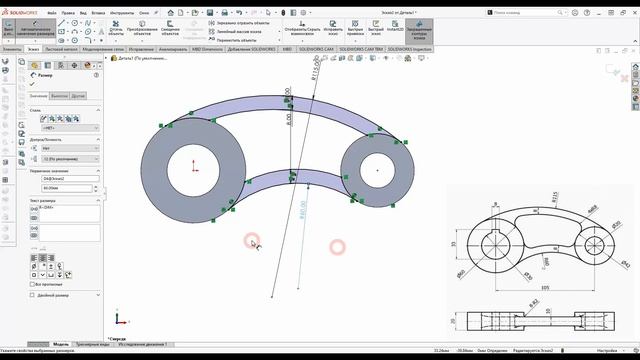640x360 pixels.
Task: Select the Spline sketch tool
Action: point(88,23)
